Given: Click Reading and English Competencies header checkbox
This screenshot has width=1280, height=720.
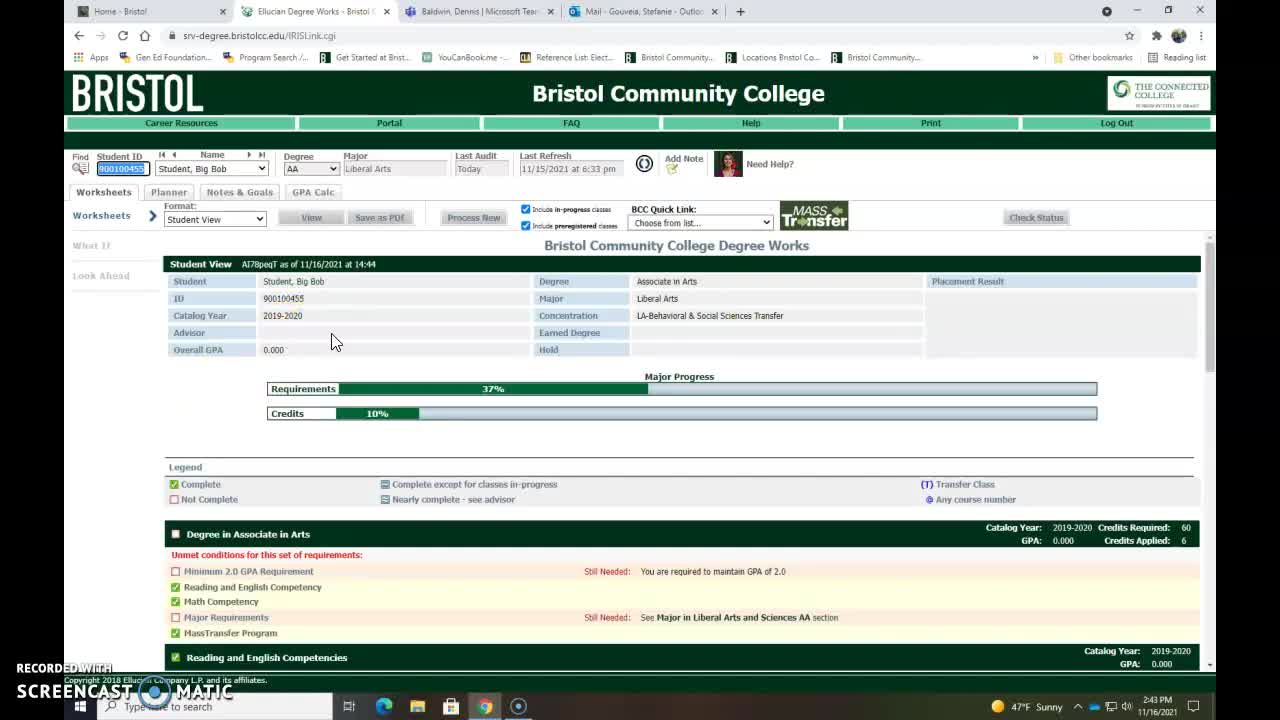Looking at the screenshot, I should click(176, 657).
